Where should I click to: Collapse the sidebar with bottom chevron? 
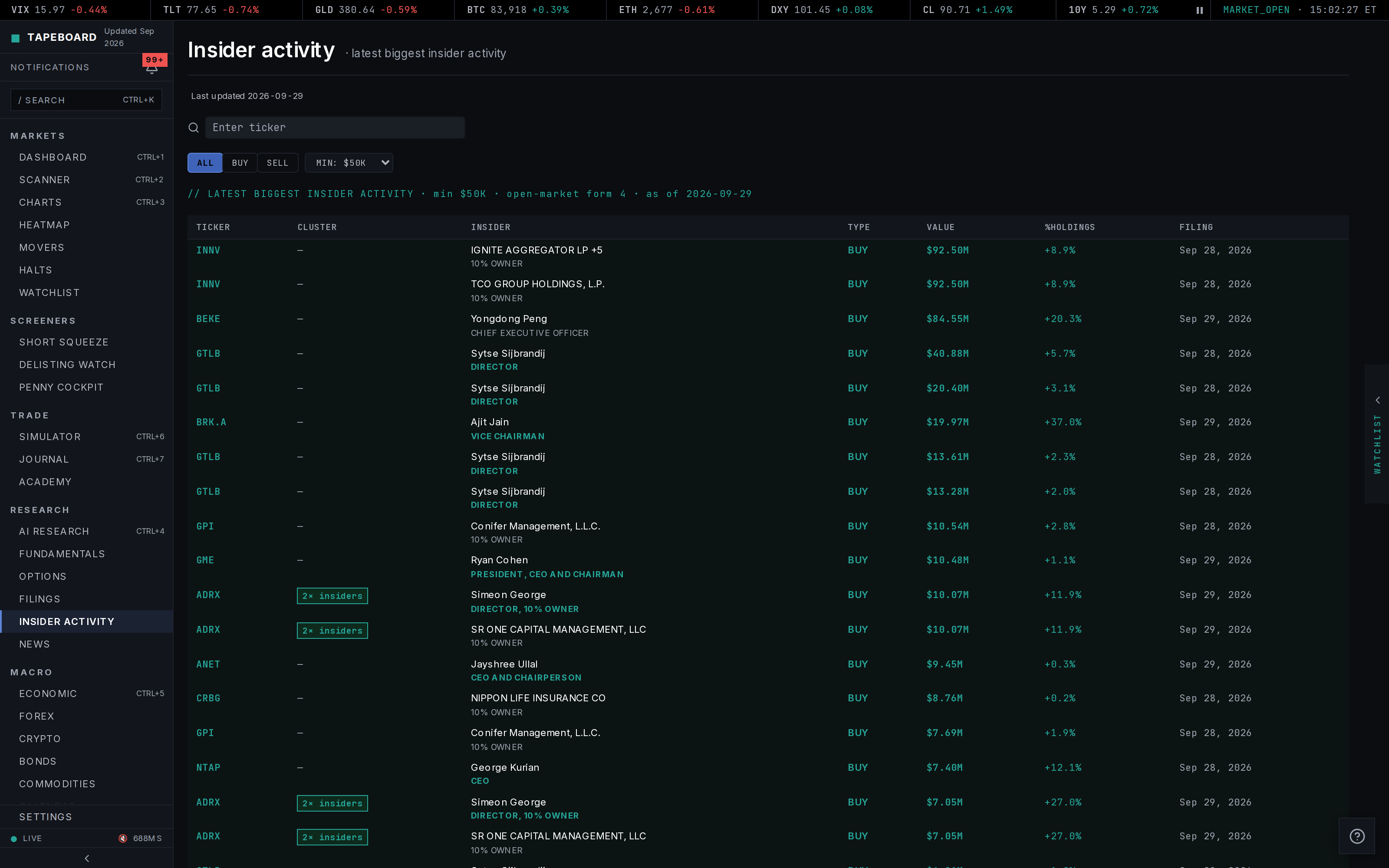click(87, 858)
